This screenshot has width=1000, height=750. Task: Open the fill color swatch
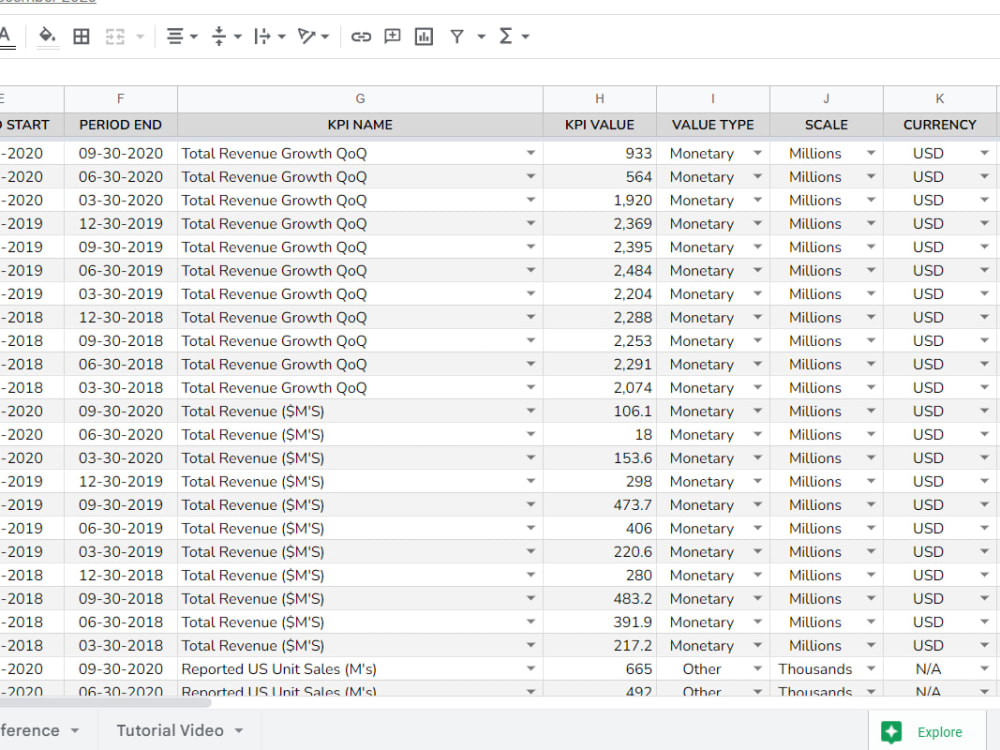click(47, 36)
